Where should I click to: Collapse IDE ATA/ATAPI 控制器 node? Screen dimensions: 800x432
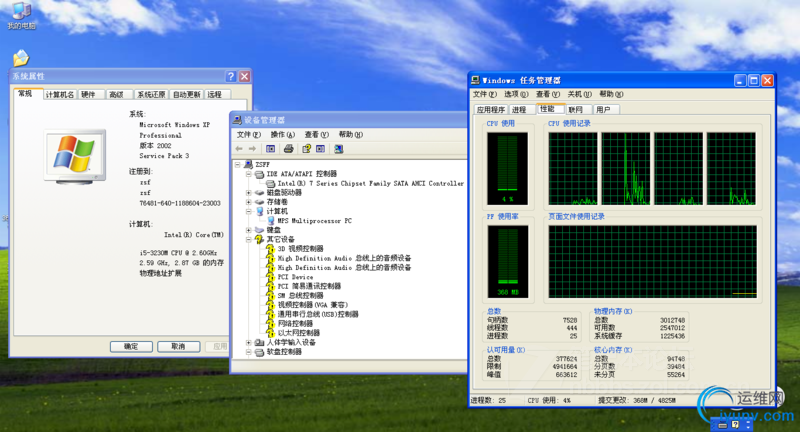tap(248, 174)
